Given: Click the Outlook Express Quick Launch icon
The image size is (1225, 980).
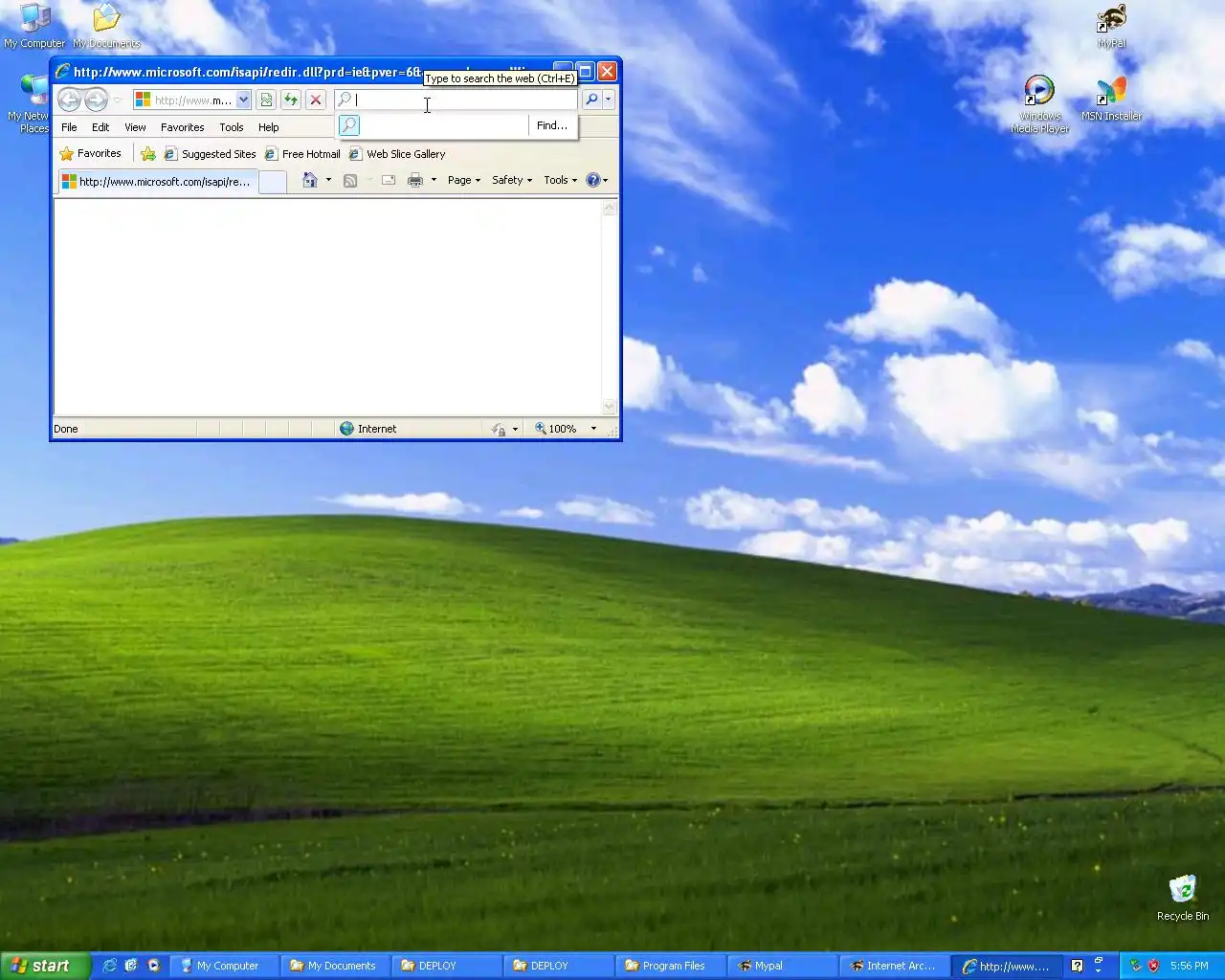Looking at the screenshot, I should [131, 966].
